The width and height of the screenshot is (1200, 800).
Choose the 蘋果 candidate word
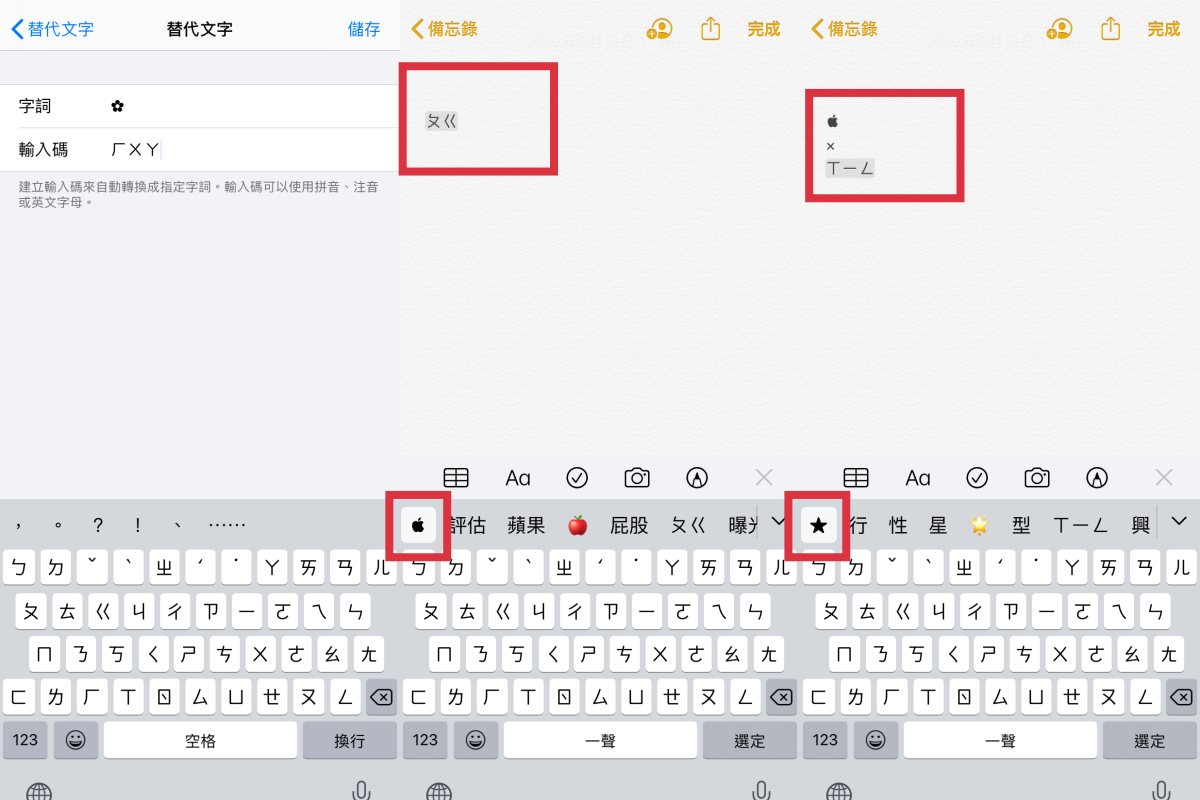[x=526, y=525]
